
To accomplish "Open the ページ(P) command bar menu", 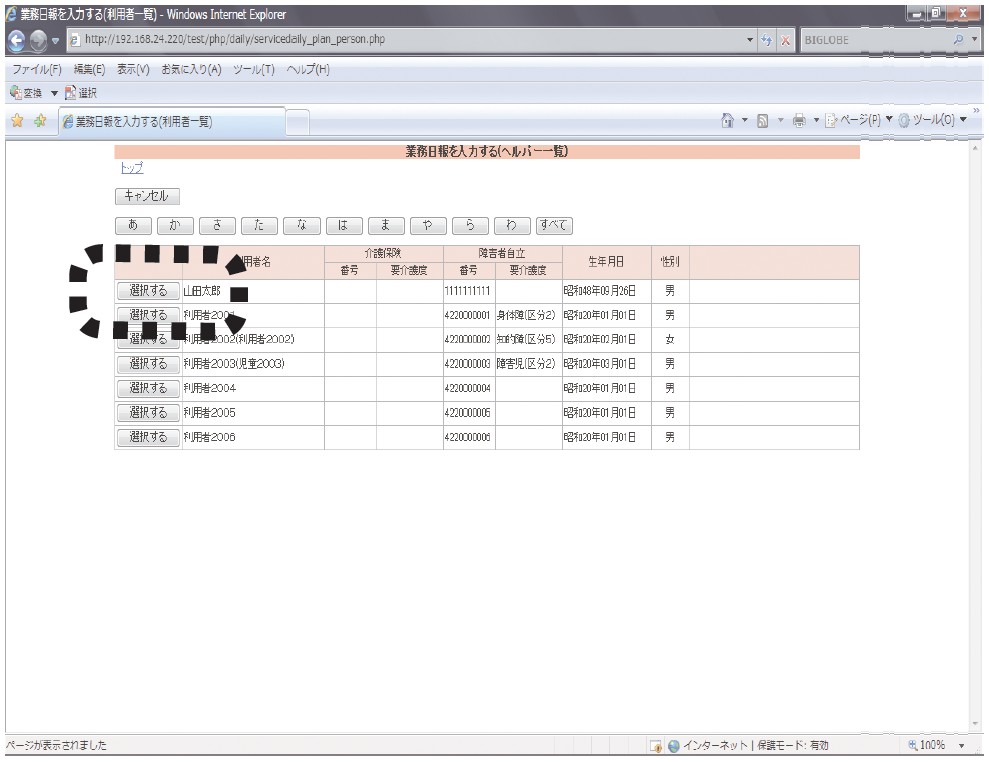I will tap(859, 120).
